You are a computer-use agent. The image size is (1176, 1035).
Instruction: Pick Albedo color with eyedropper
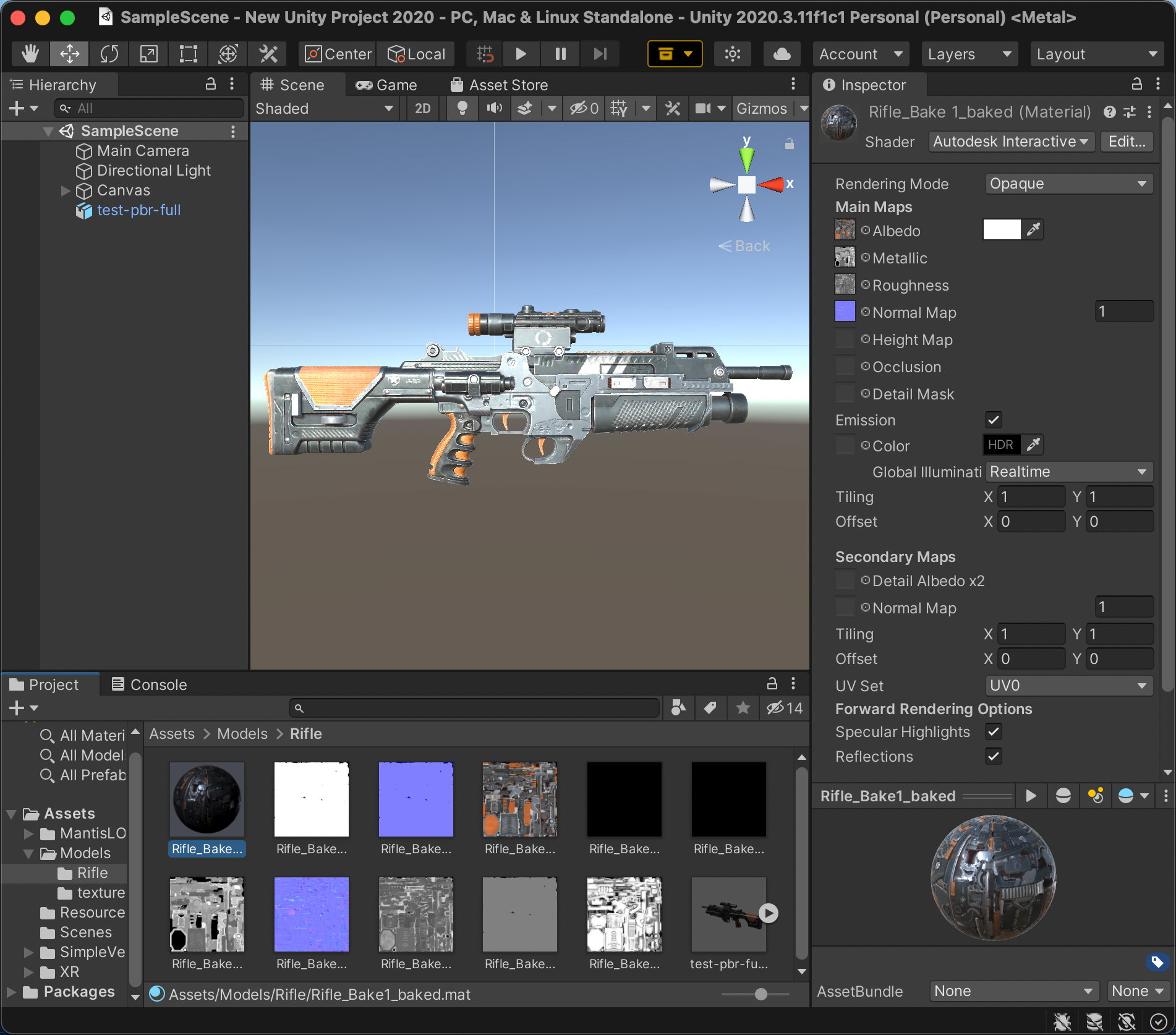click(x=1033, y=230)
